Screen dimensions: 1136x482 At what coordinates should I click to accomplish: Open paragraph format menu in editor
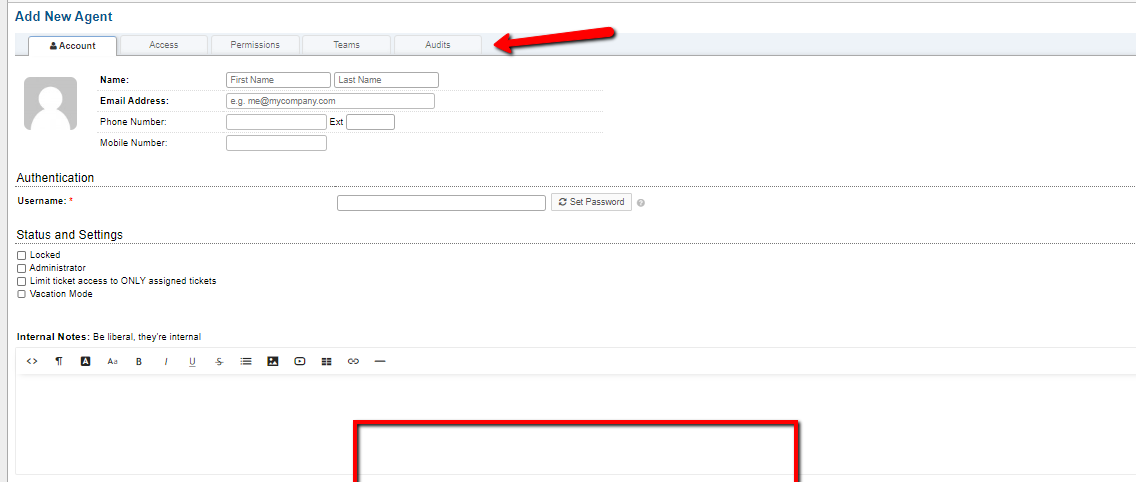[59, 361]
